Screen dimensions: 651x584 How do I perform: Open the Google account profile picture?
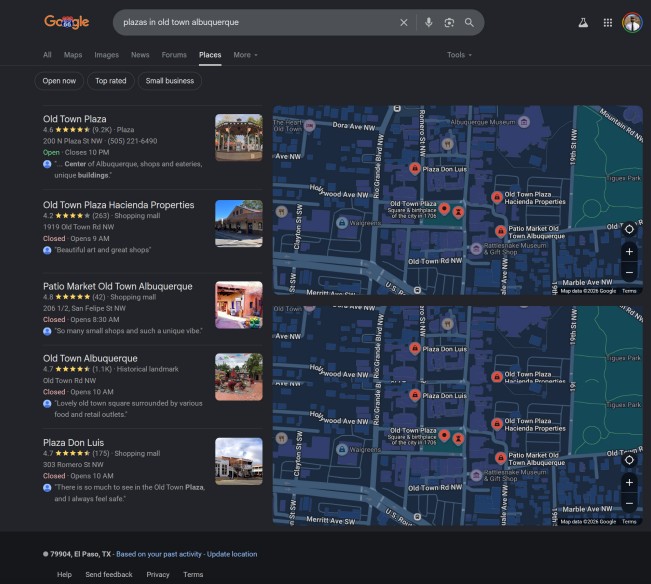[631, 22]
